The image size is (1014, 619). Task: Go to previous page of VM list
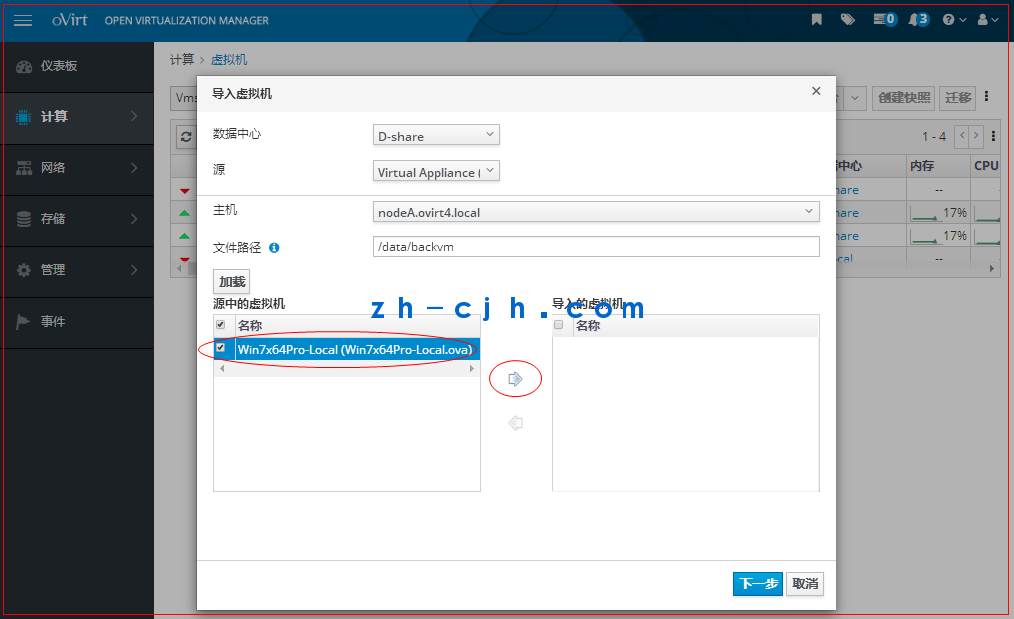tap(962, 136)
